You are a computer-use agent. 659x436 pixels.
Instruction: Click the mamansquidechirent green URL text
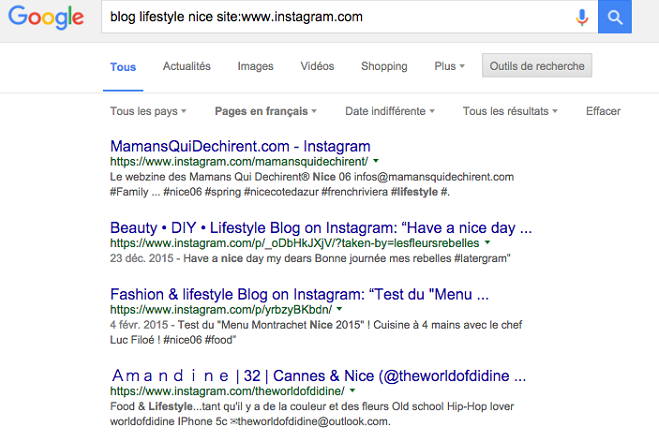[239, 162]
